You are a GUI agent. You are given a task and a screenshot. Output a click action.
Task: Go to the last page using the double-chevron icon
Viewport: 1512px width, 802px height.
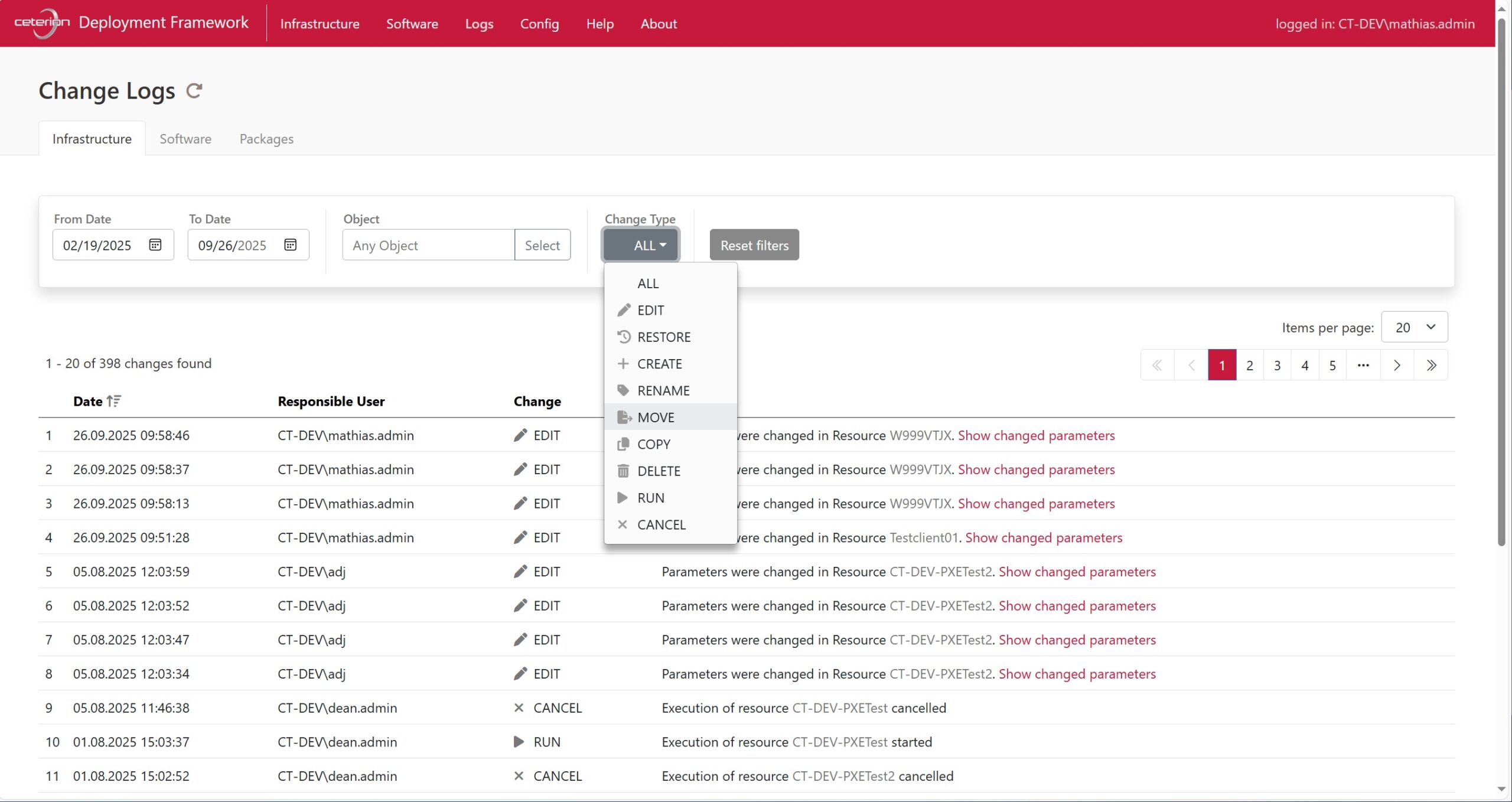pos(1430,366)
